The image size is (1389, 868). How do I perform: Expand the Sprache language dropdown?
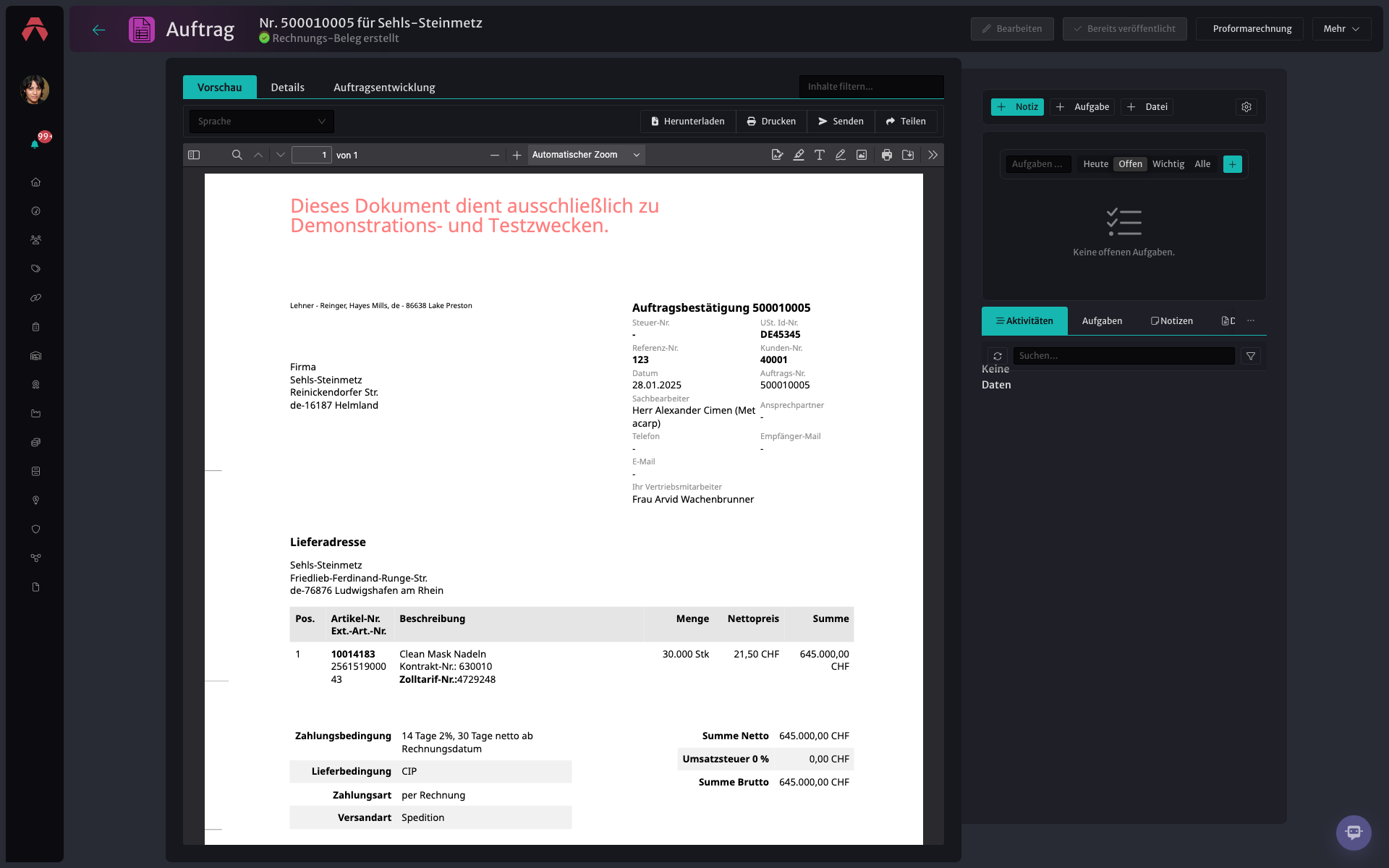262,122
